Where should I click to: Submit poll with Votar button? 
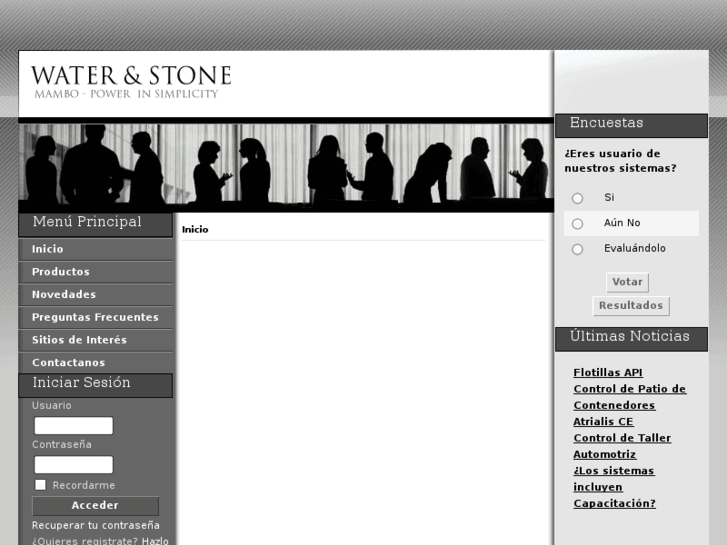[x=627, y=282]
